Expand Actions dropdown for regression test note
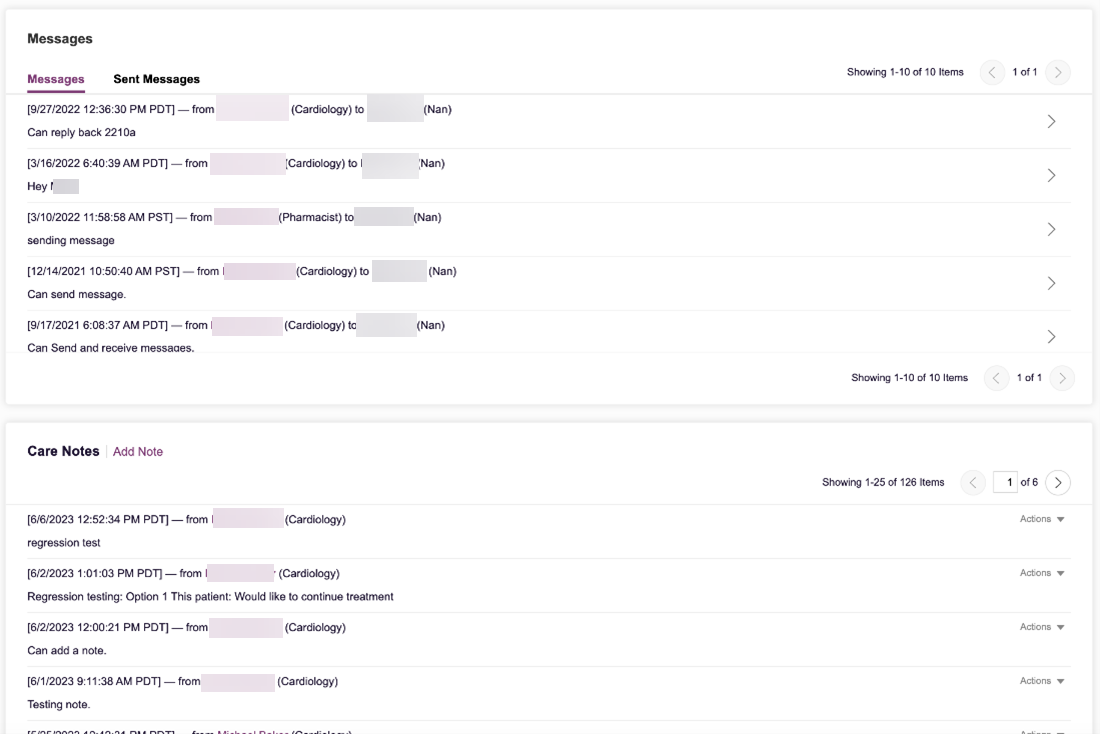 coord(1042,519)
